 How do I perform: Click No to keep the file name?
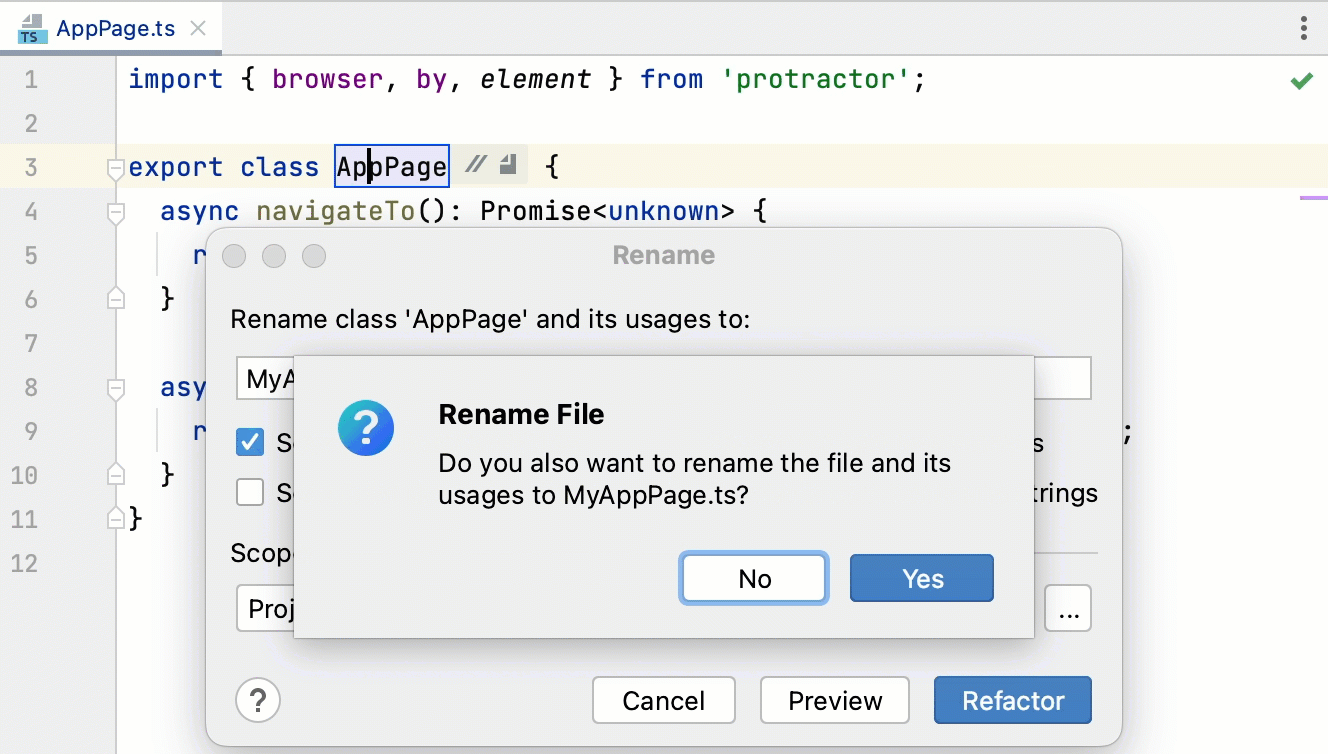pos(754,579)
